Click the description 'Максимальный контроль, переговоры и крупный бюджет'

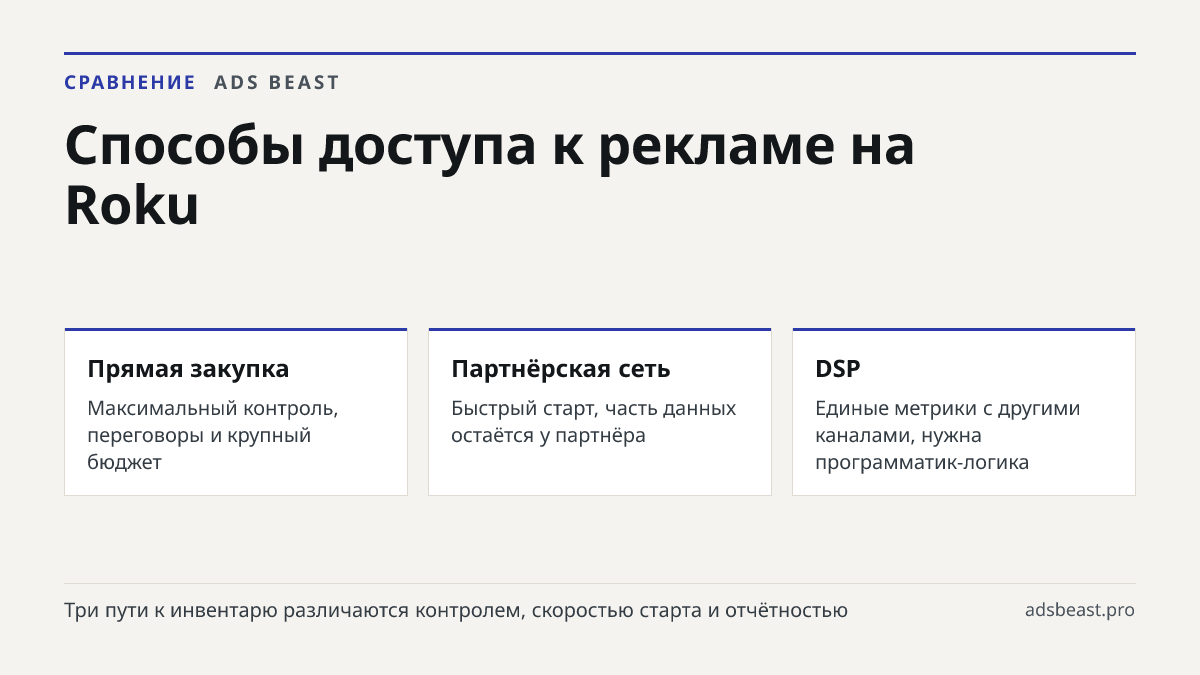click(x=213, y=436)
